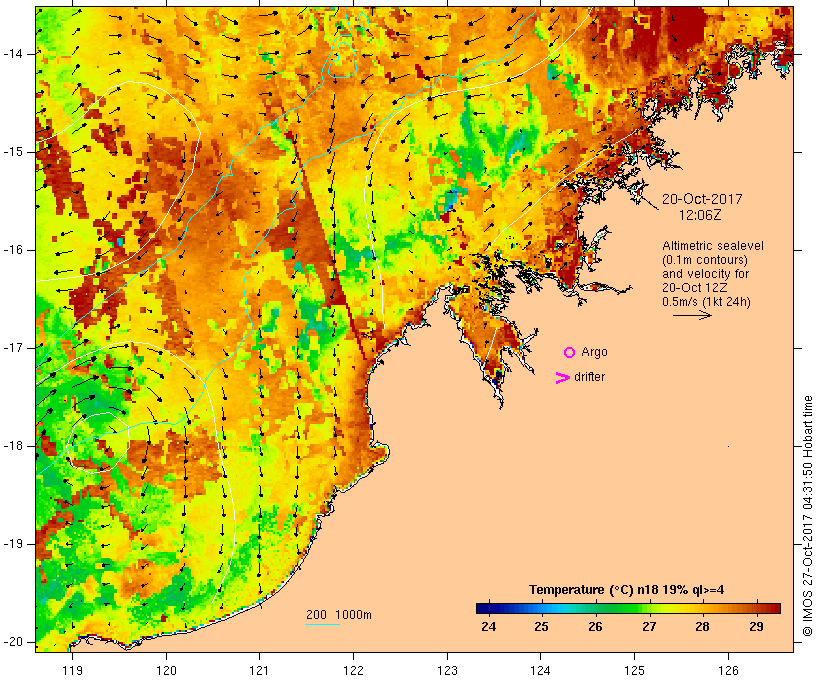Click the '12:06Z' time label
This screenshot has height=680, width=820.
coord(700,215)
